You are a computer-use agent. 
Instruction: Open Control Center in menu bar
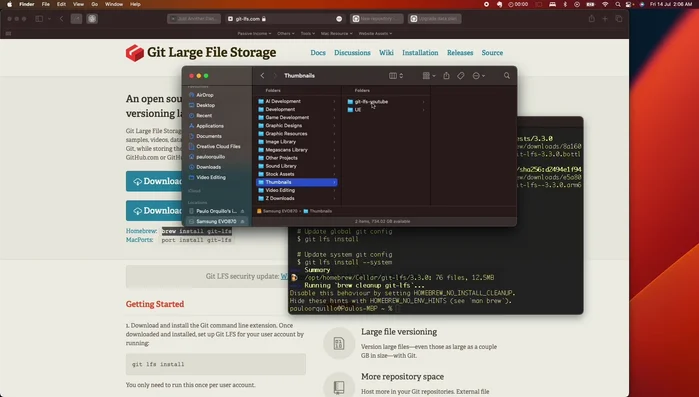point(629,4)
